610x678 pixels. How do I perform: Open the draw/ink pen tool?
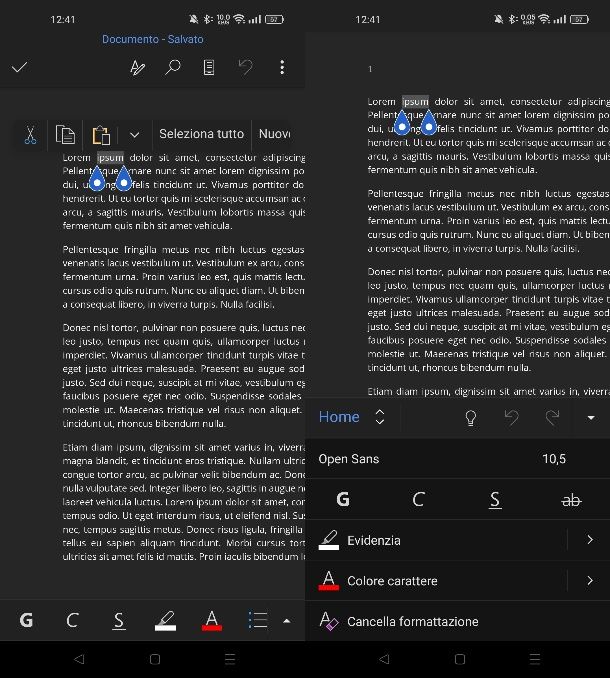[x=137, y=67]
